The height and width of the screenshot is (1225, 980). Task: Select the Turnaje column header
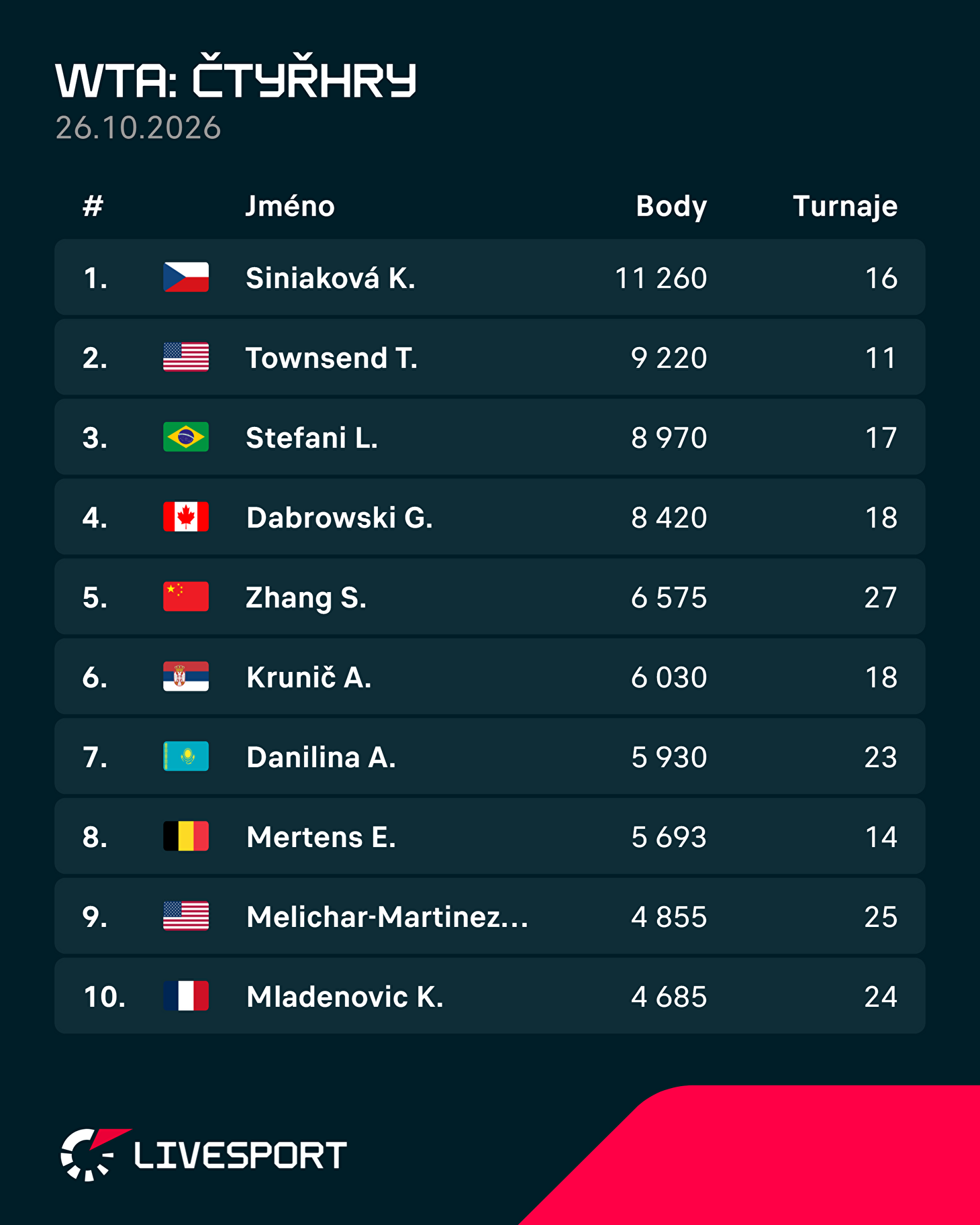(845, 206)
